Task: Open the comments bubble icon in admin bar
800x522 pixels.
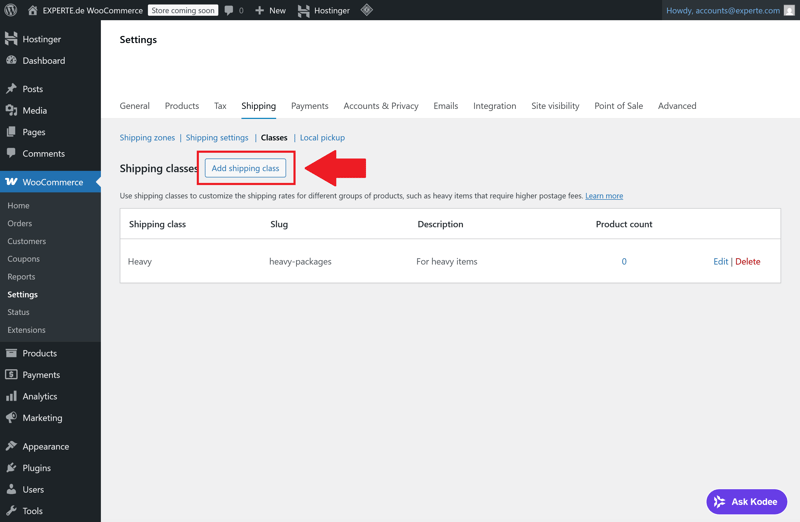Action: (229, 10)
